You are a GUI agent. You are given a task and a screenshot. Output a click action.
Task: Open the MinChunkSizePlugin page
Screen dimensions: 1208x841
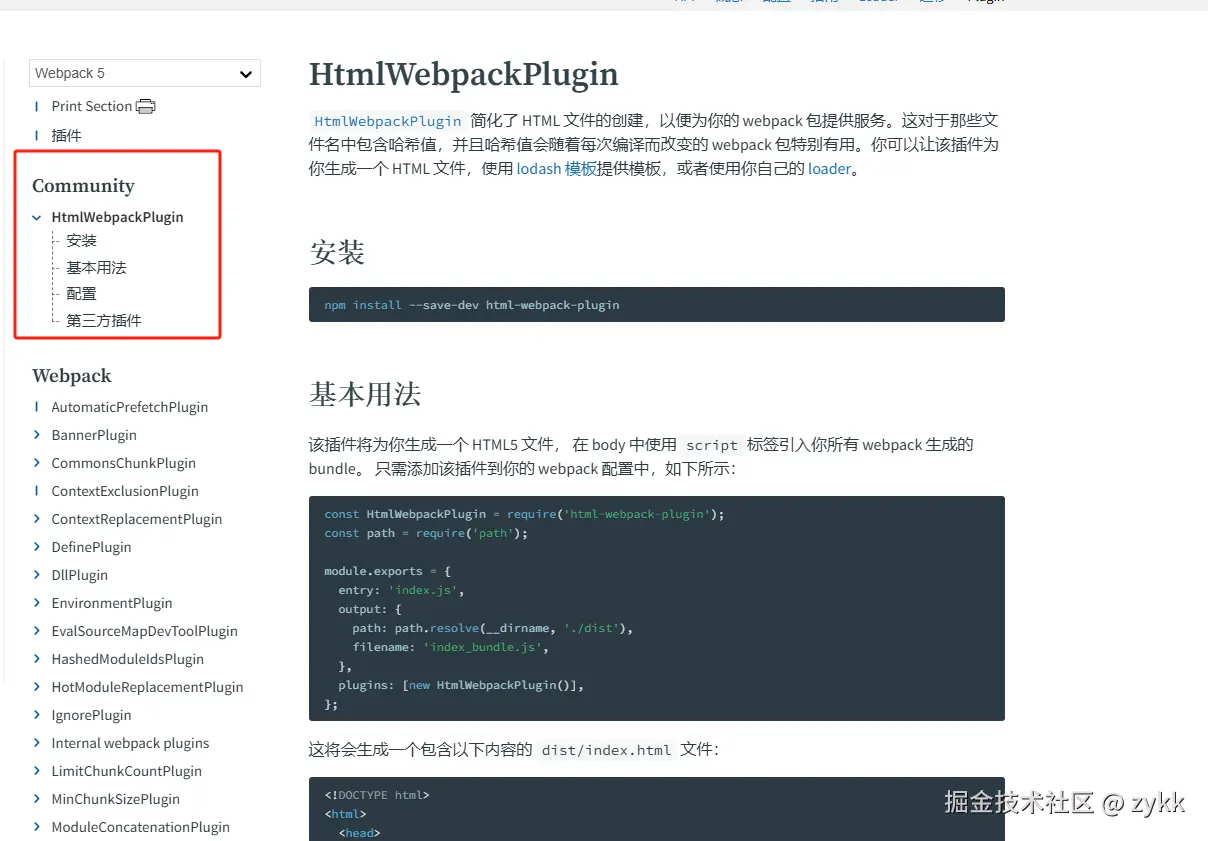pyautogui.click(x=116, y=799)
